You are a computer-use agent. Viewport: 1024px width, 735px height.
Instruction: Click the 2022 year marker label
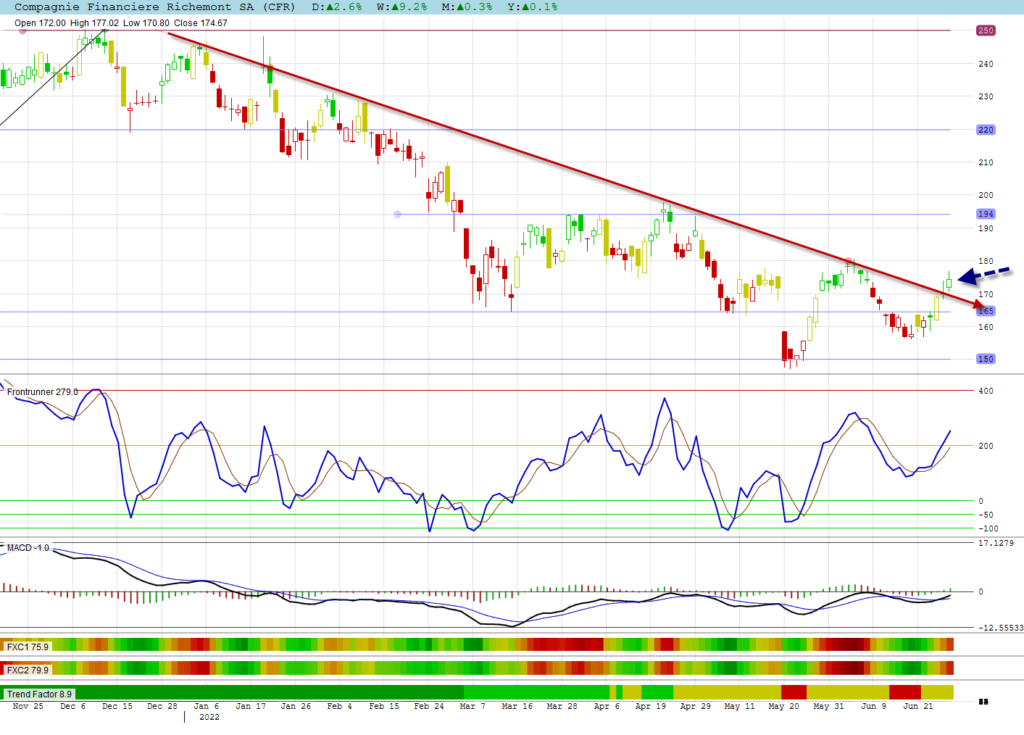(209, 717)
